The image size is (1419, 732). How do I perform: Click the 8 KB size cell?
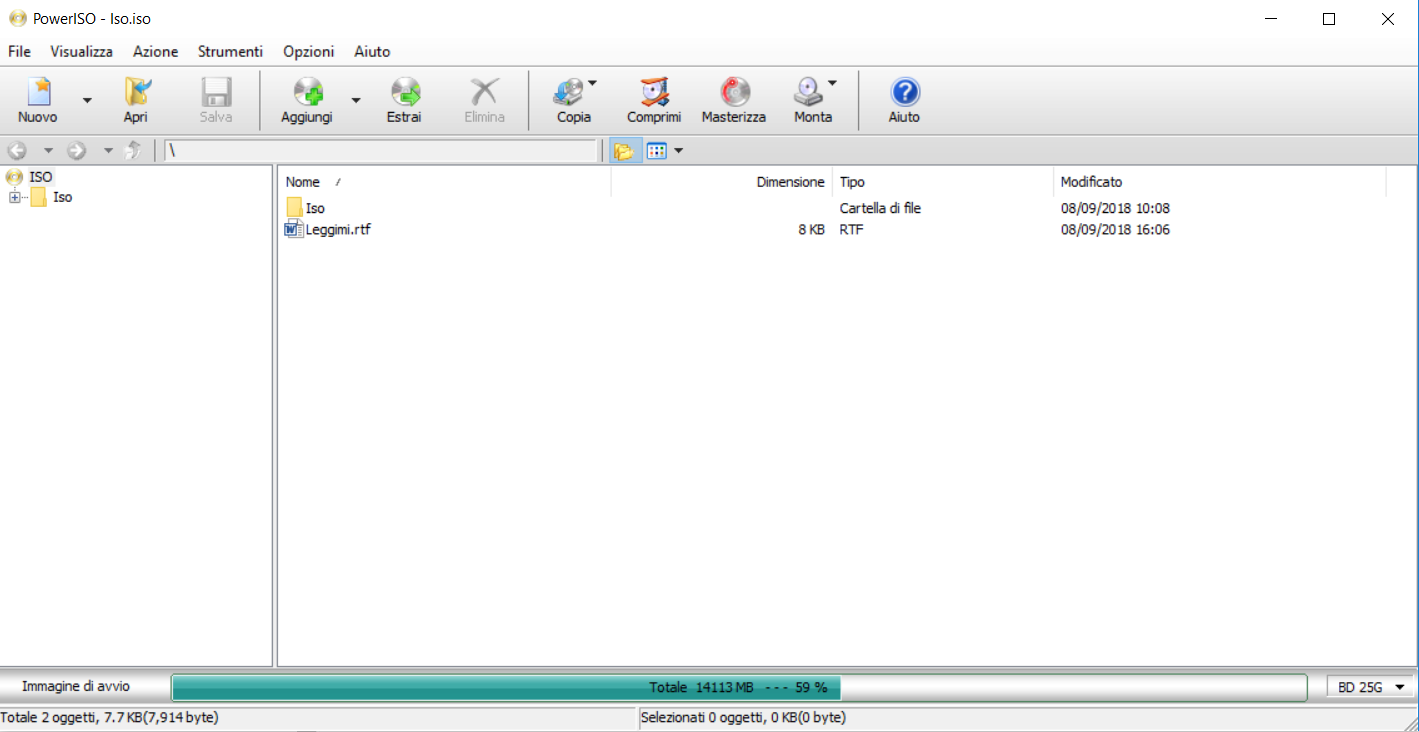pos(811,229)
